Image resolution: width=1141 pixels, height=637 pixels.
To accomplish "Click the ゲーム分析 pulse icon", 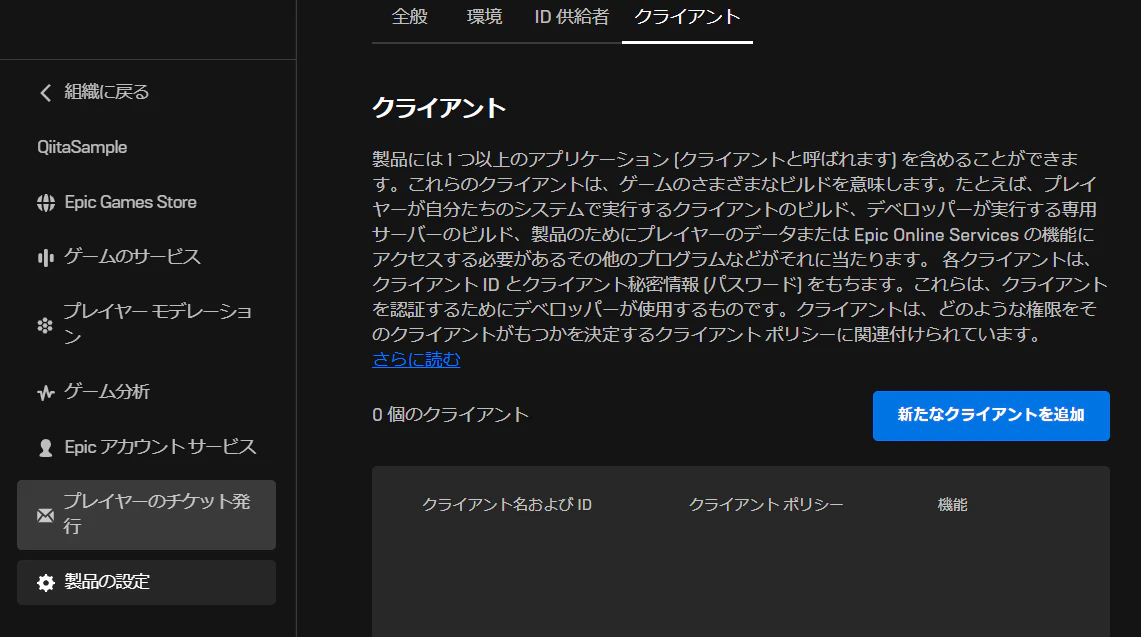I will click(x=46, y=393).
